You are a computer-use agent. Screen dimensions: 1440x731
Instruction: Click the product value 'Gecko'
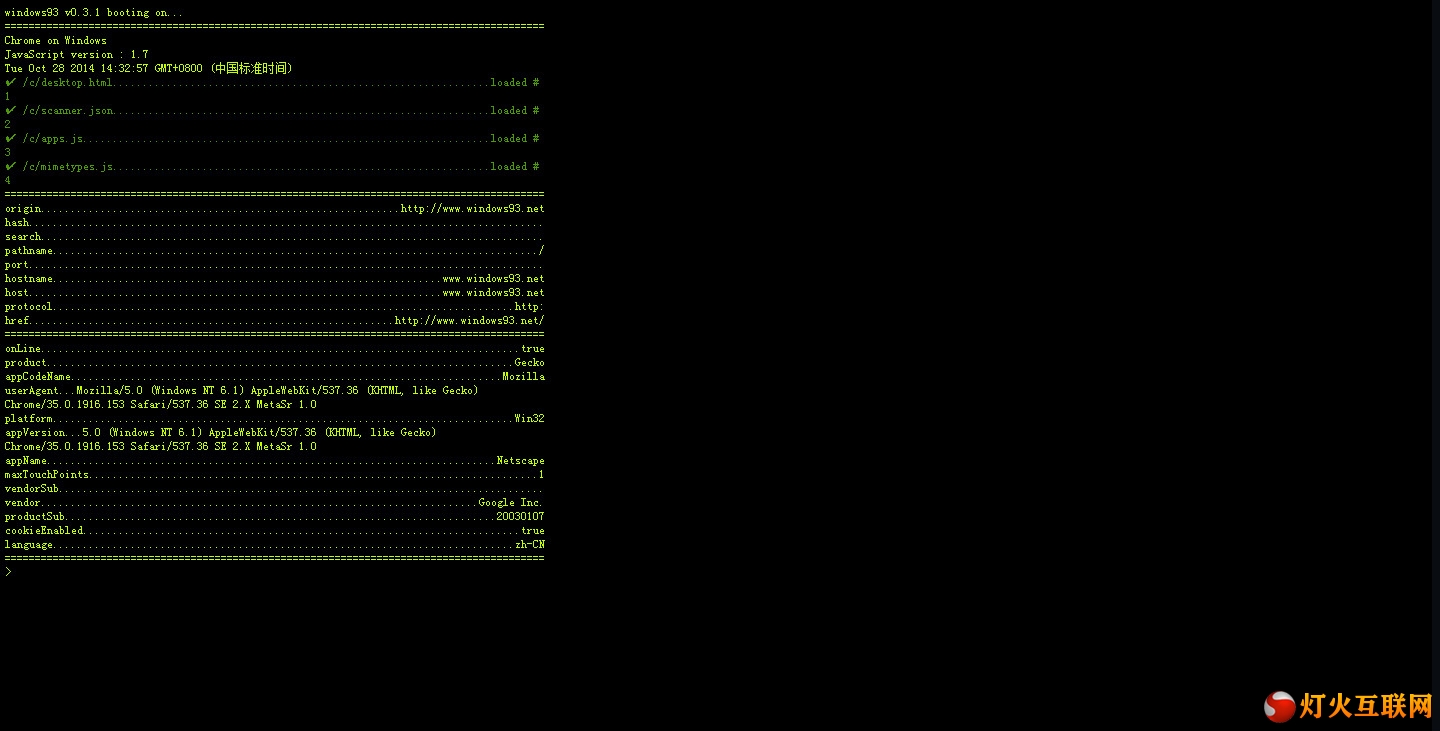(x=530, y=363)
